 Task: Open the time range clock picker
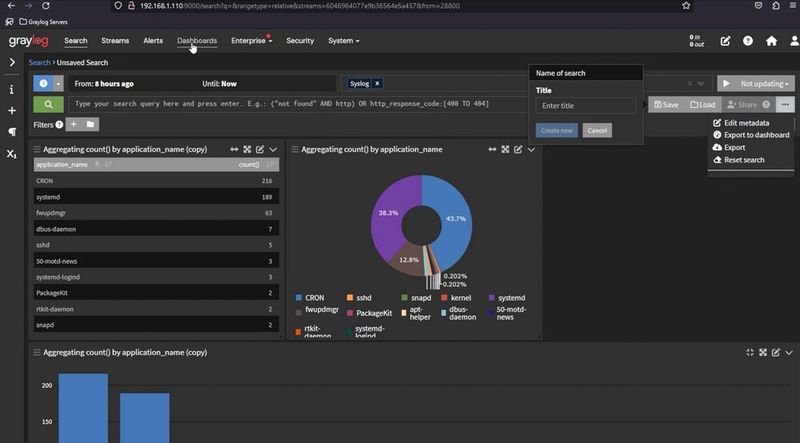[43, 83]
